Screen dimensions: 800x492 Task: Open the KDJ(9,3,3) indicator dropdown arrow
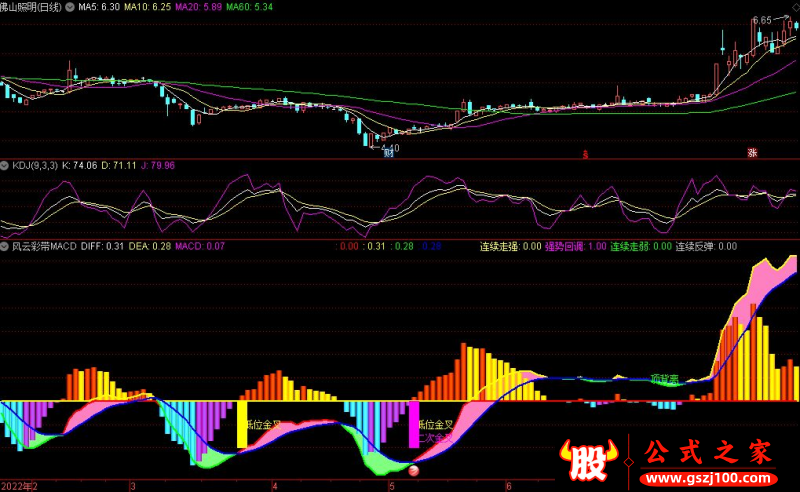coord(5,165)
